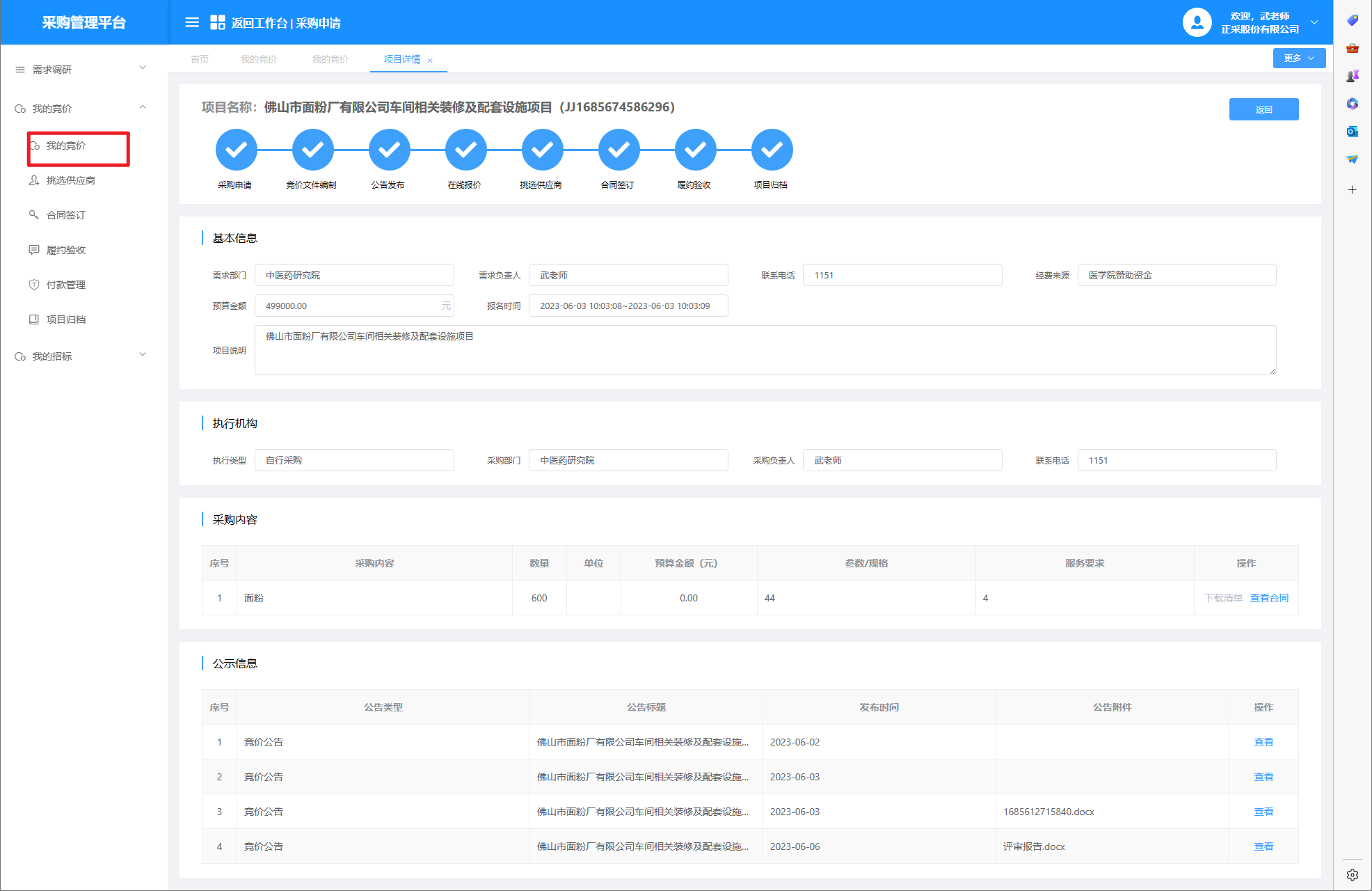Open the Outlook icon in browser sidebar
Image resolution: width=1372 pixels, height=891 pixels.
[x=1352, y=132]
